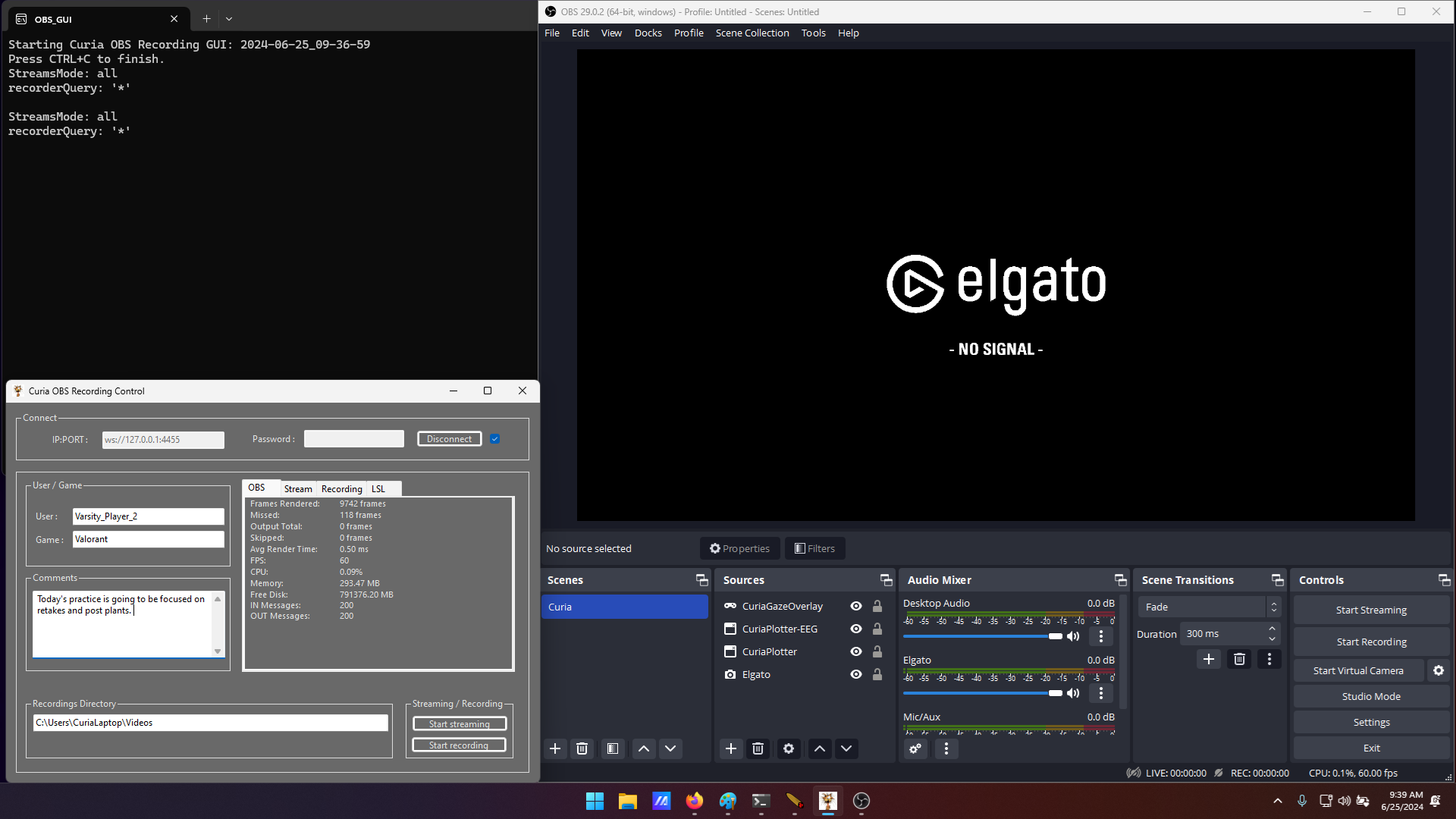Hide the CuriaPlotter source
The image size is (1456, 819).
click(x=856, y=651)
